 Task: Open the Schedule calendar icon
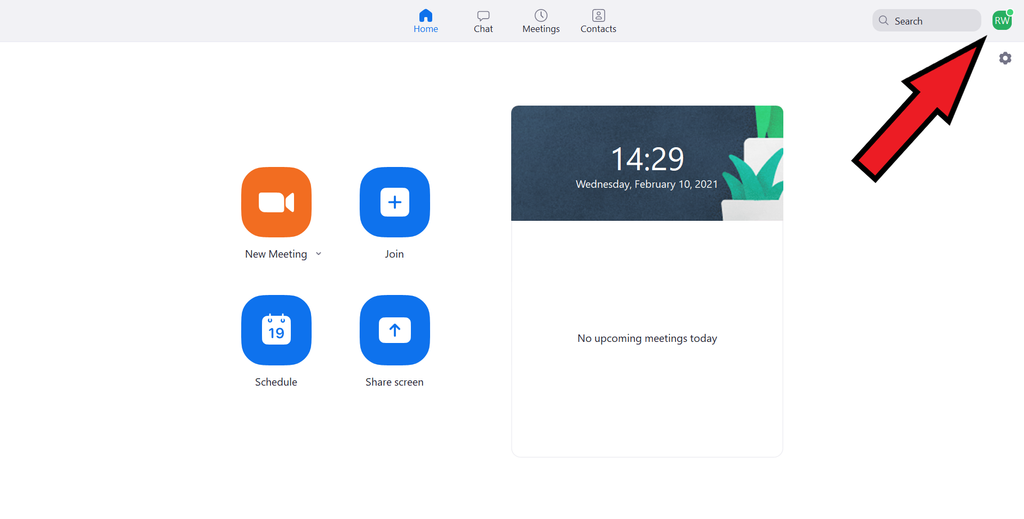(276, 330)
